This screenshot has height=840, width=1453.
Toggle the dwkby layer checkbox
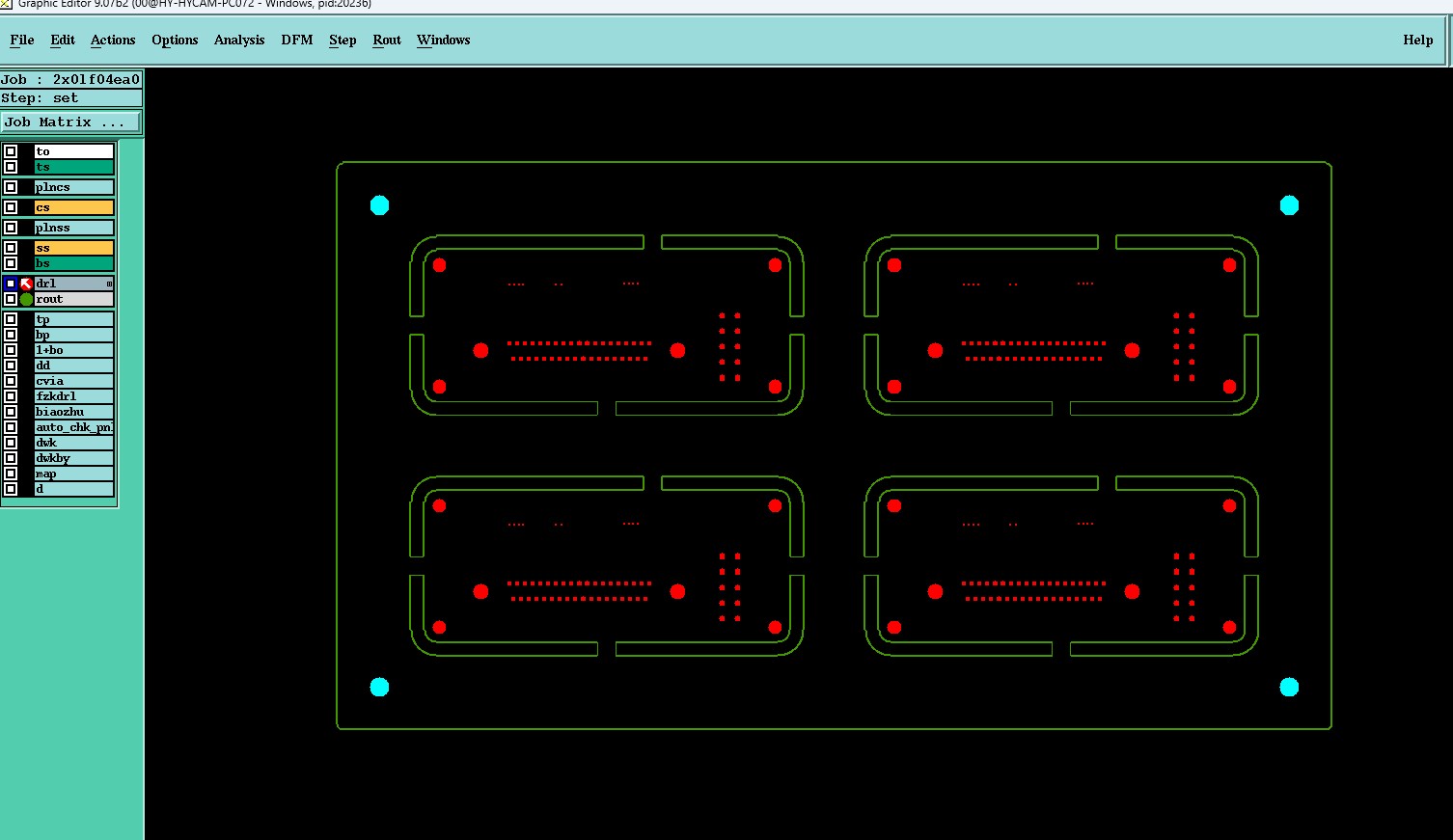pos(11,458)
